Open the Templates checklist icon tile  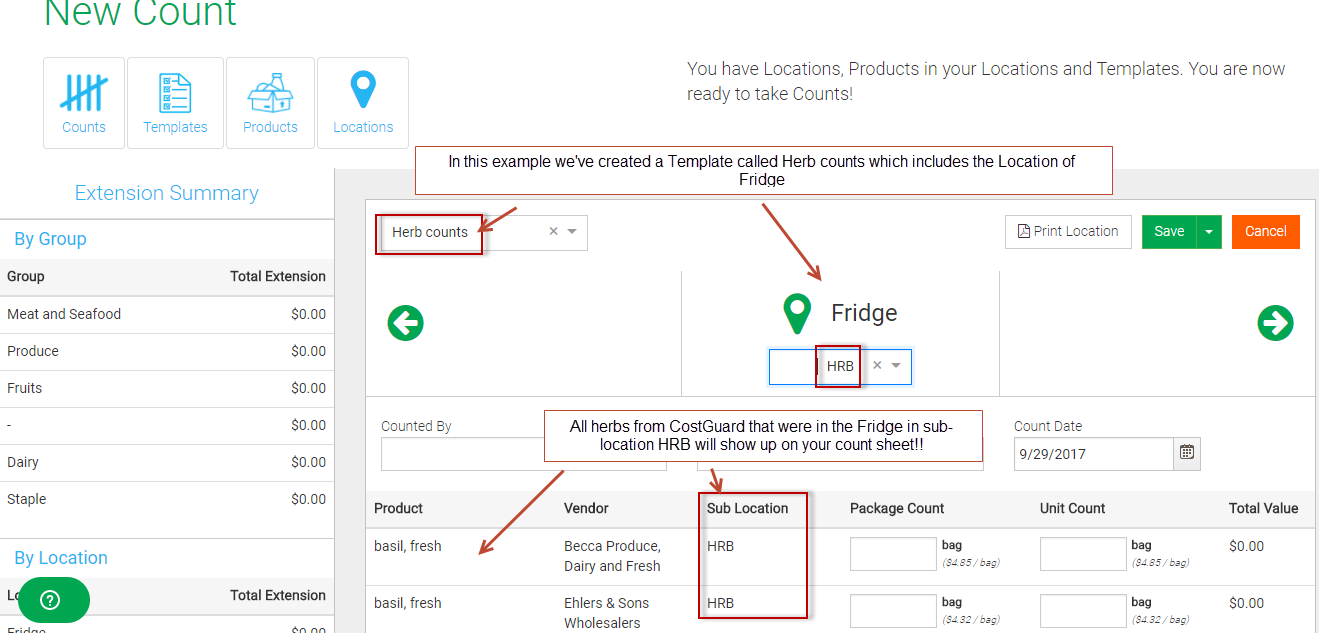[x=175, y=103]
